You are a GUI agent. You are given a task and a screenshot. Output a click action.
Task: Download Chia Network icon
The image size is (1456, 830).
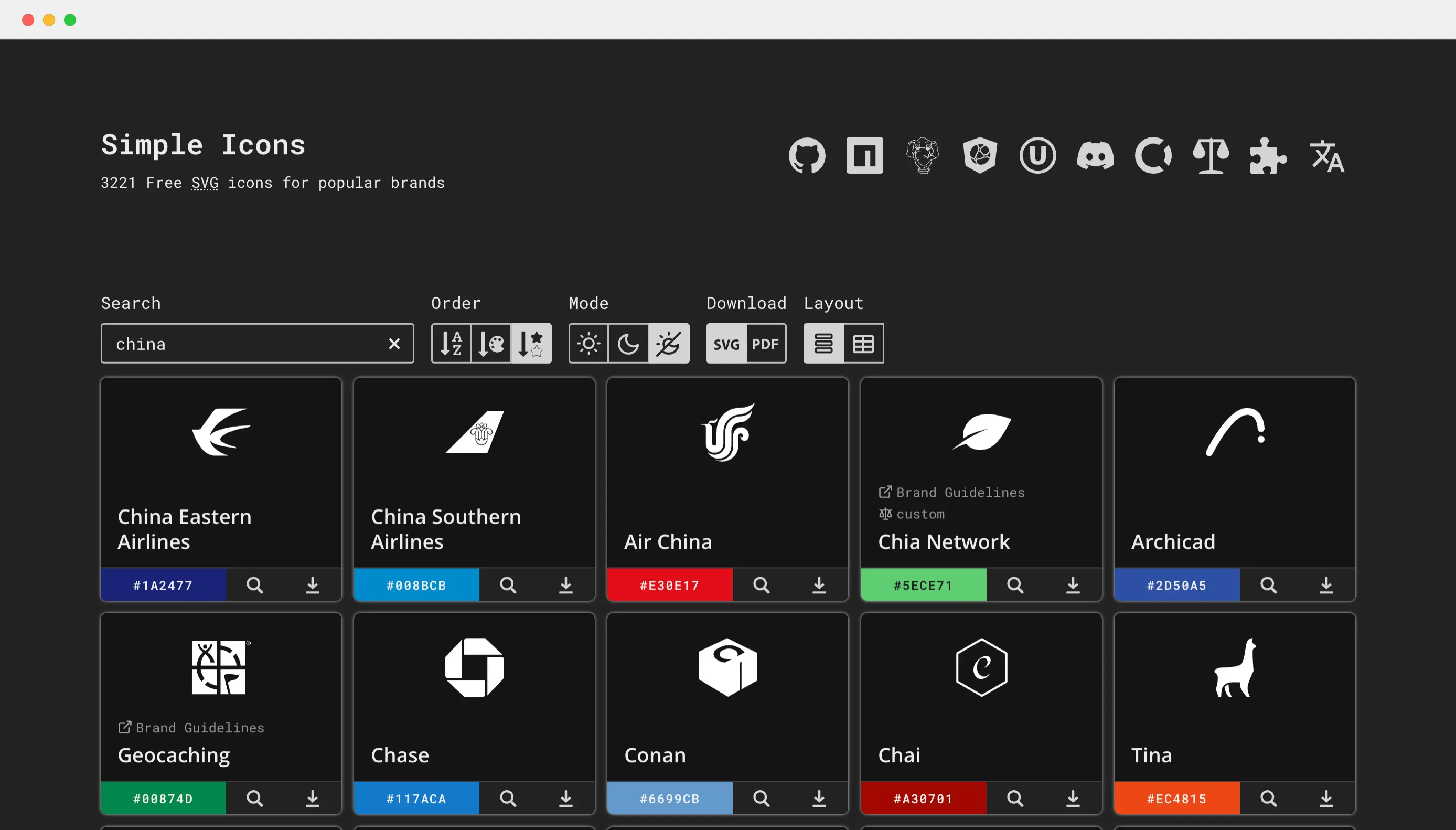pyautogui.click(x=1073, y=585)
